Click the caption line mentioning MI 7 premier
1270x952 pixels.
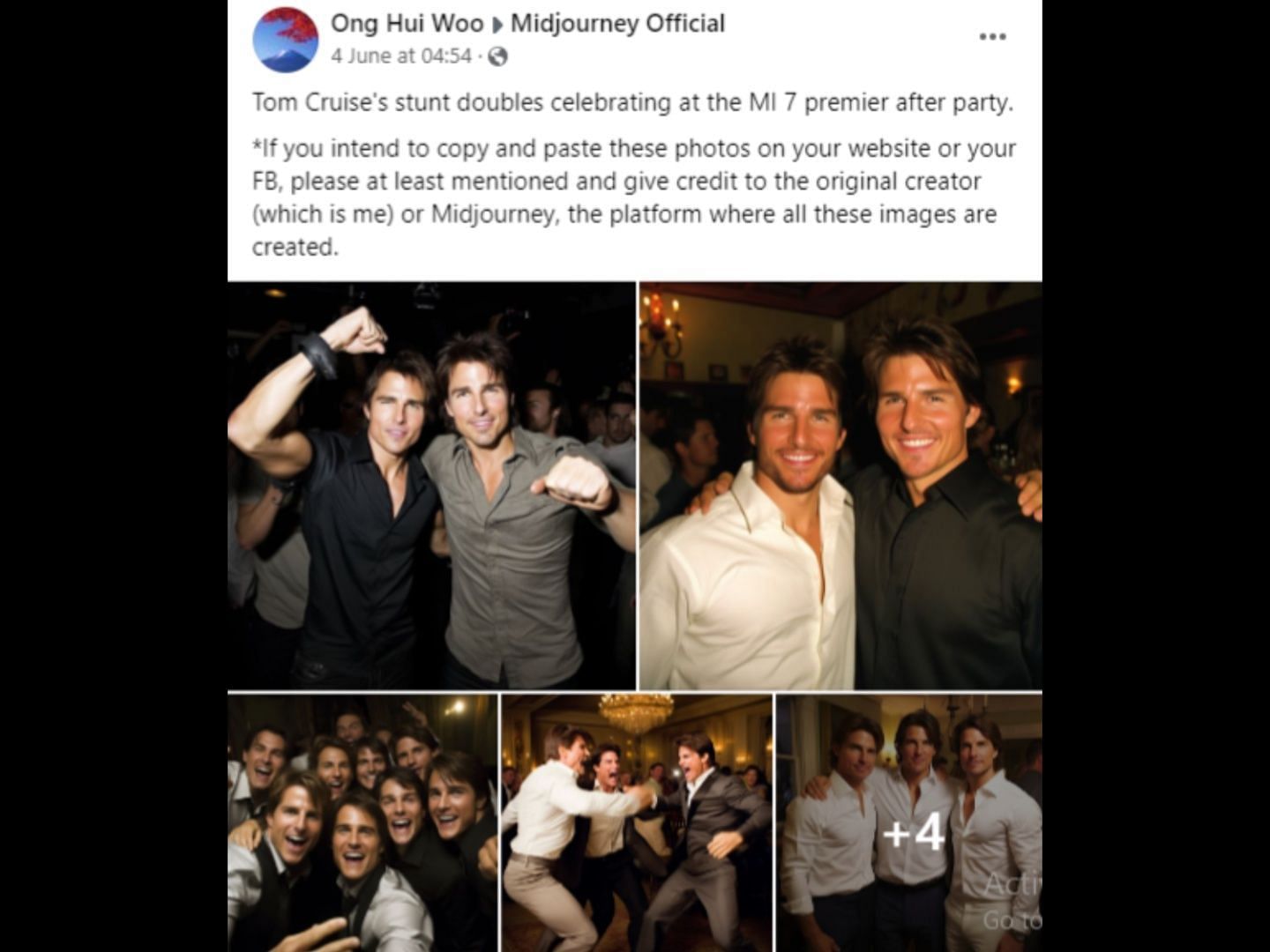(633, 102)
